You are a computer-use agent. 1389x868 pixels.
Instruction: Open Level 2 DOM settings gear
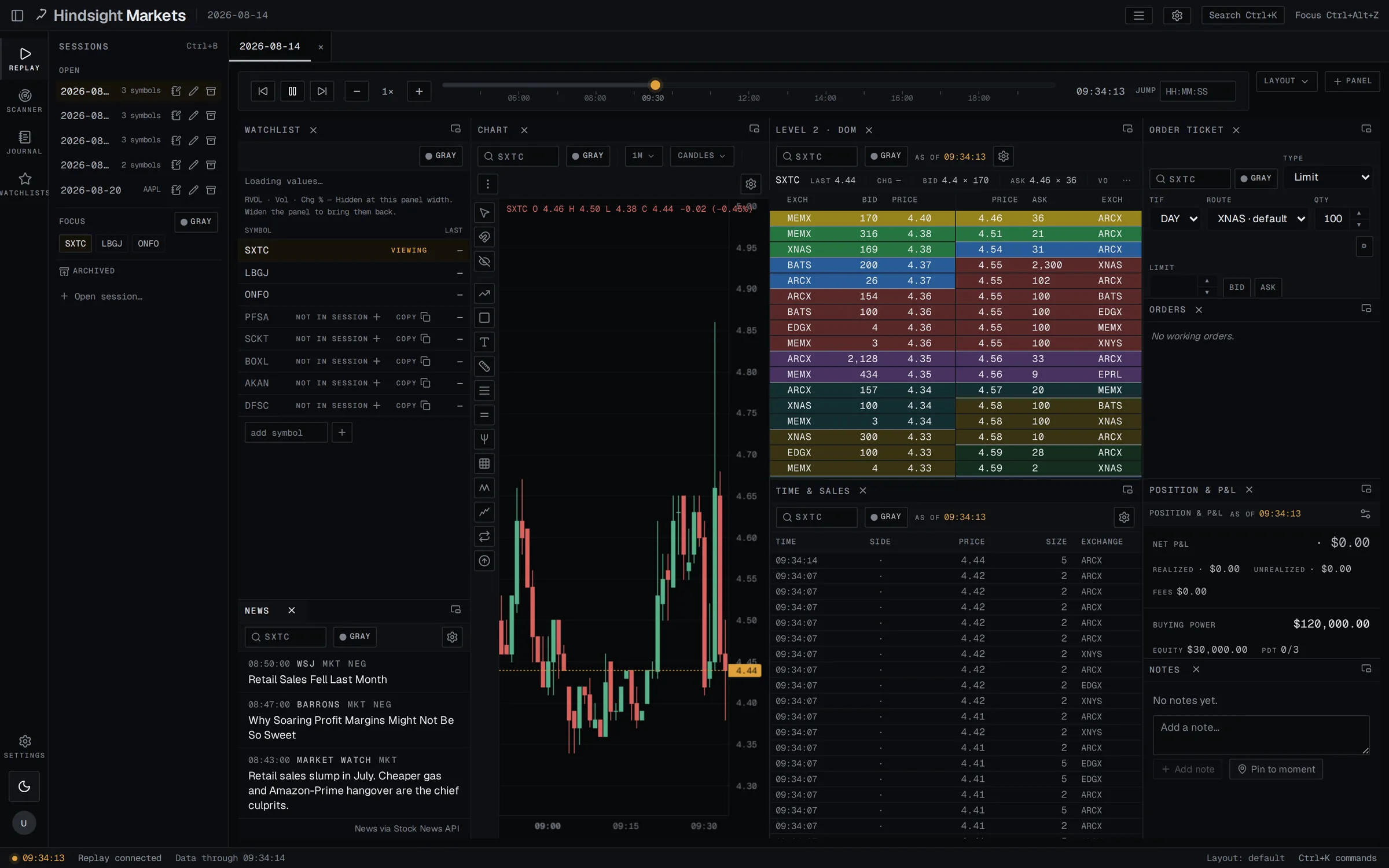(1004, 156)
